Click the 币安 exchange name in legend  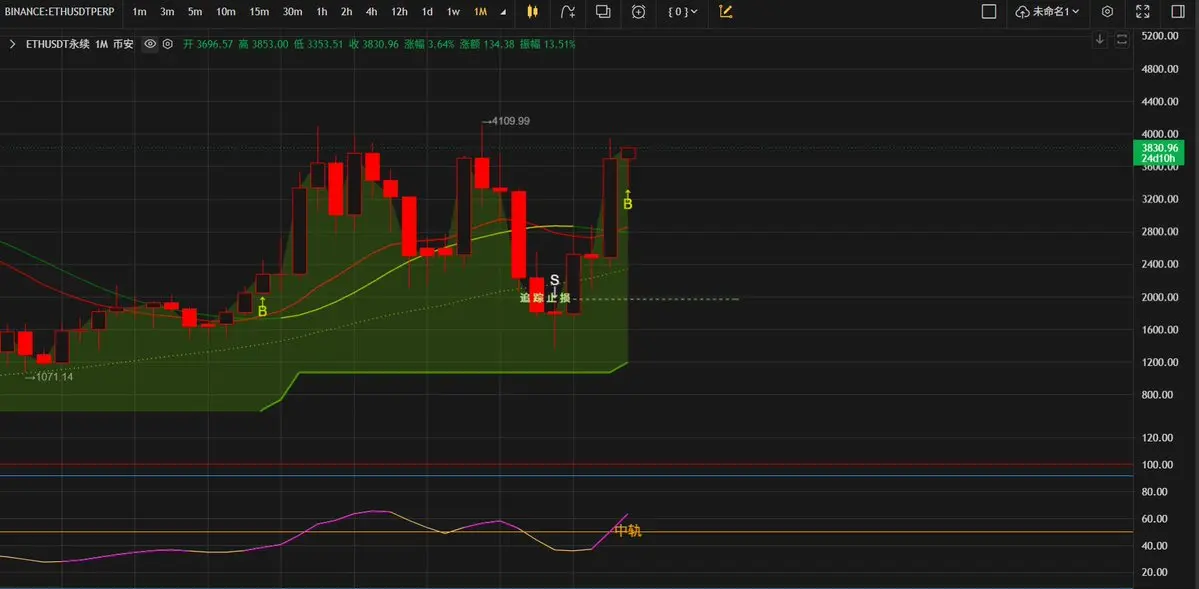click(x=123, y=44)
